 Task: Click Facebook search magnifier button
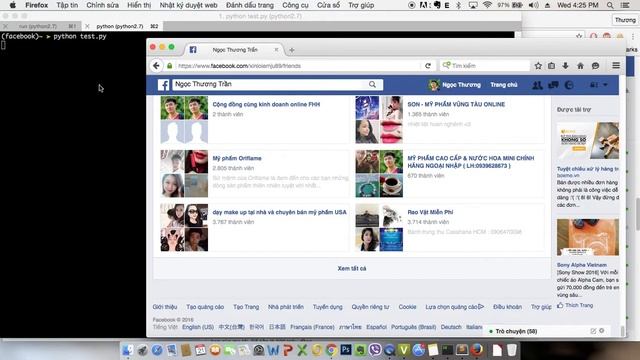pyautogui.click(x=372, y=84)
